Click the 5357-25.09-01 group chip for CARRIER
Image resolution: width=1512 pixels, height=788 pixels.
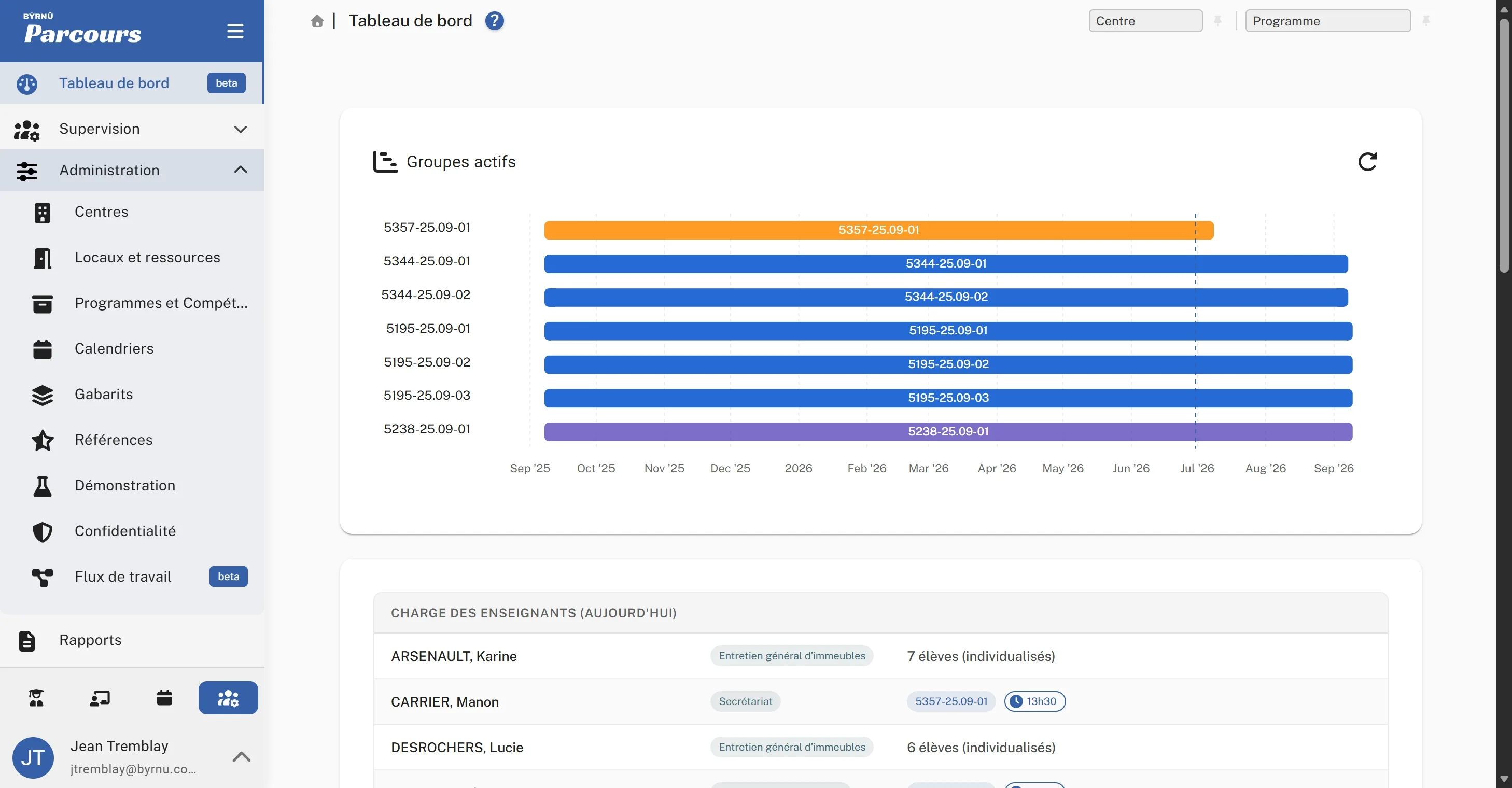(951, 701)
